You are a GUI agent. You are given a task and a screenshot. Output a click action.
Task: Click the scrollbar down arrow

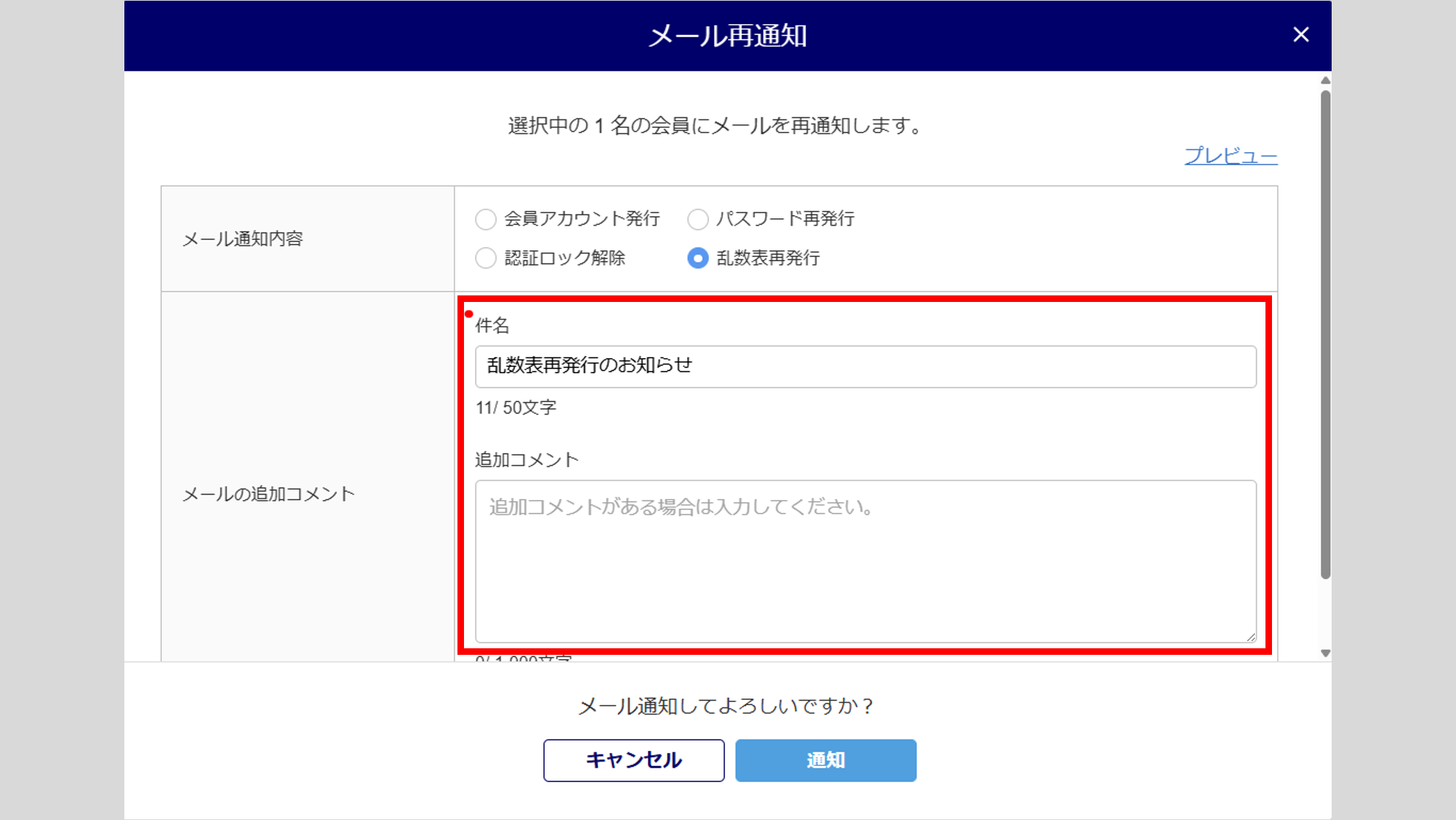point(1325,653)
